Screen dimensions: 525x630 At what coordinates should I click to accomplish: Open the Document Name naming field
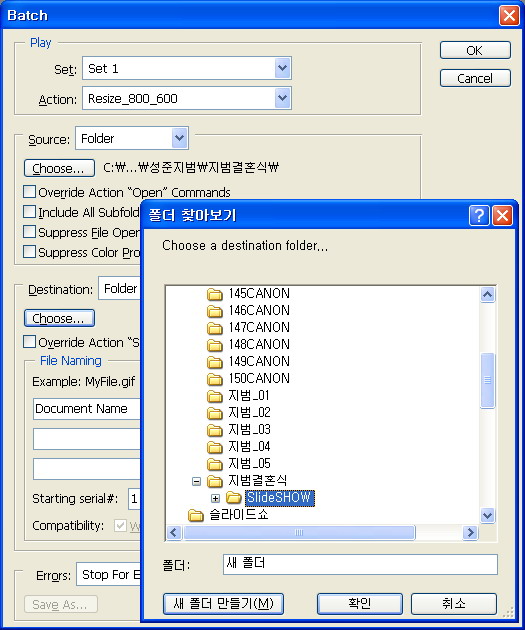[x=87, y=409]
